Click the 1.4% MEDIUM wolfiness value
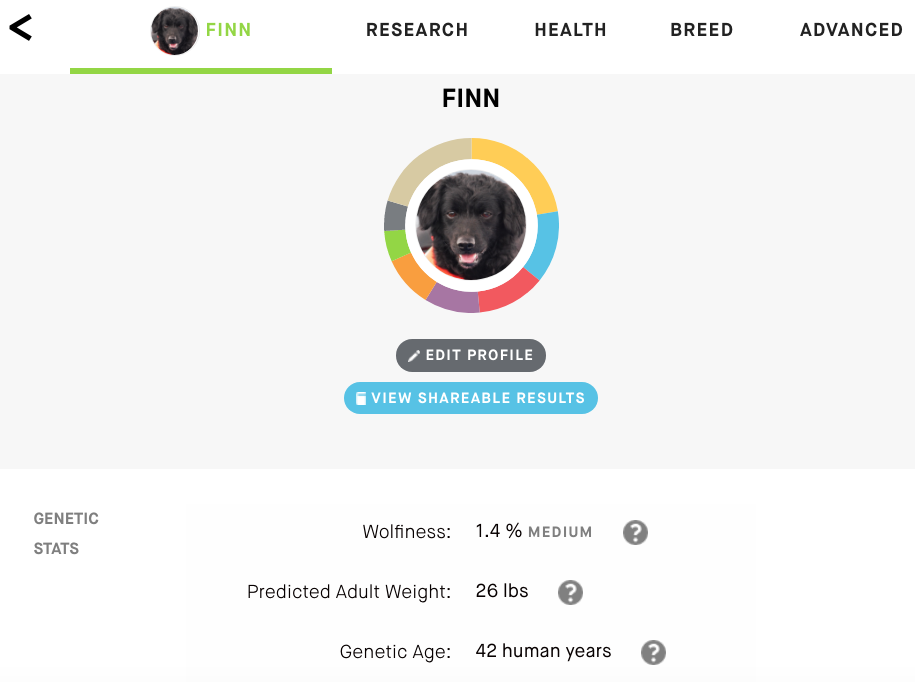This screenshot has height=682, width=915. [x=532, y=532]
